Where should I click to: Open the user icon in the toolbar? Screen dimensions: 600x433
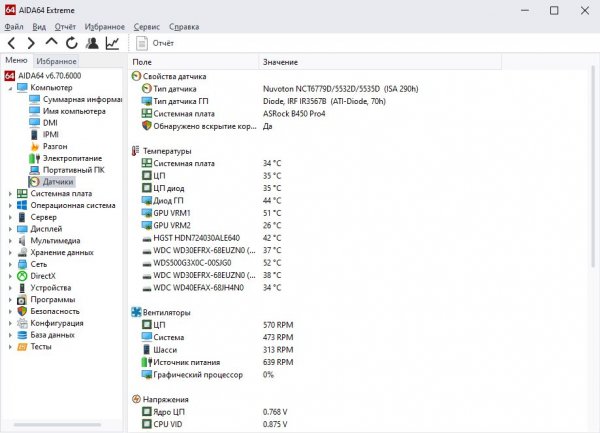(x=92, y=43)
